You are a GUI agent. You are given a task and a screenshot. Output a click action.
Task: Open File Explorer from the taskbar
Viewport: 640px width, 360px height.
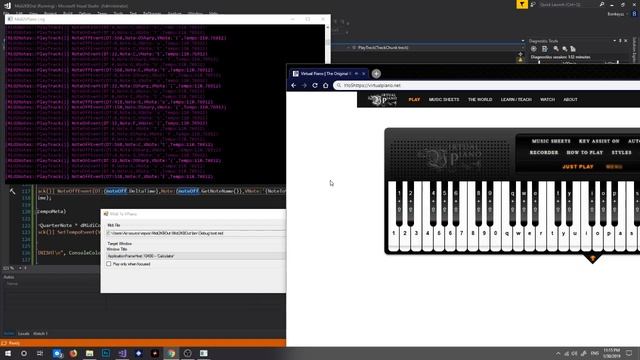(x=89, y=353)
